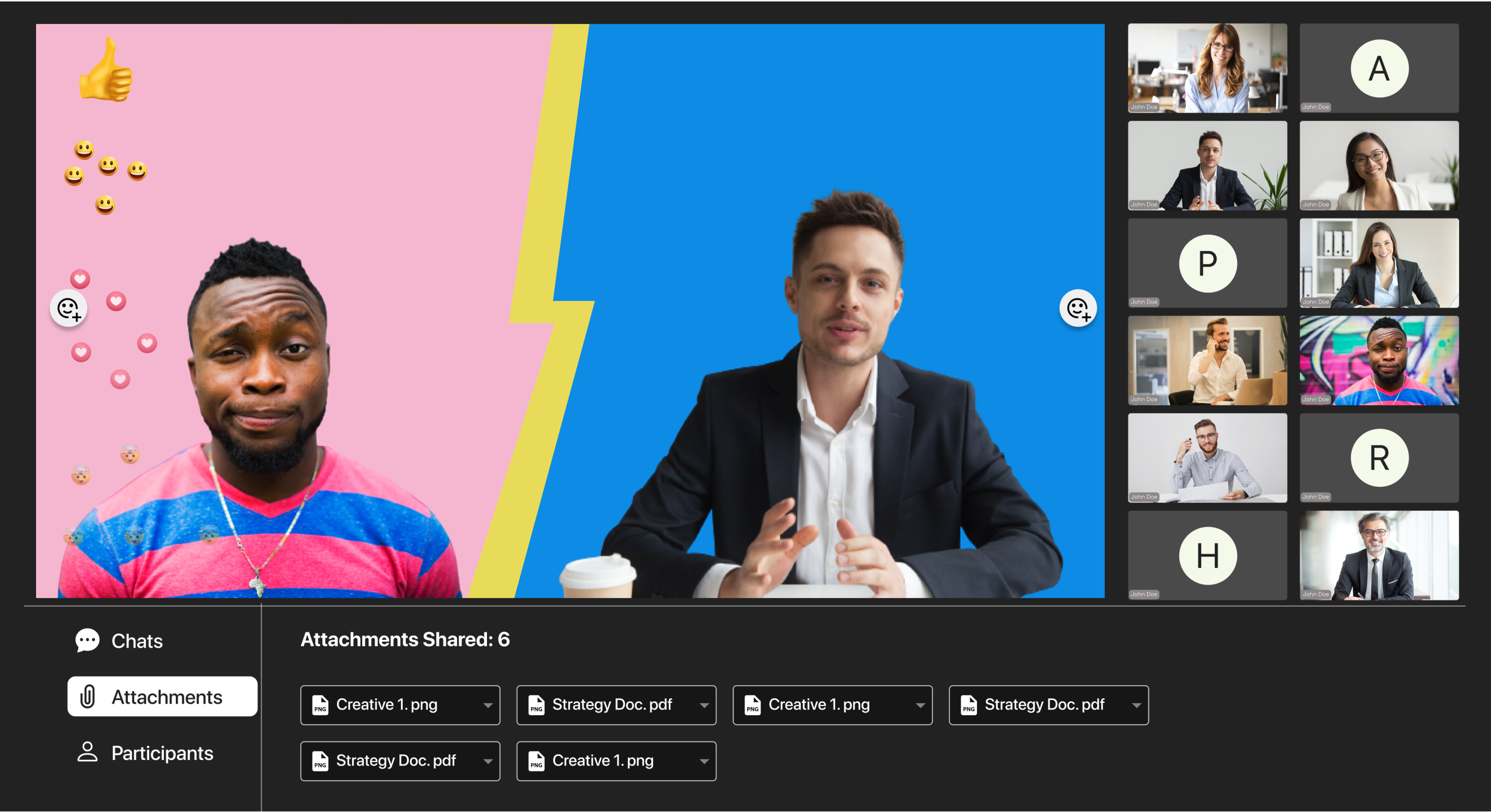This screenshot has height=812, width=1491.
Task: Click the add reaction icon on blue video
Action: tap(1078, 309)
